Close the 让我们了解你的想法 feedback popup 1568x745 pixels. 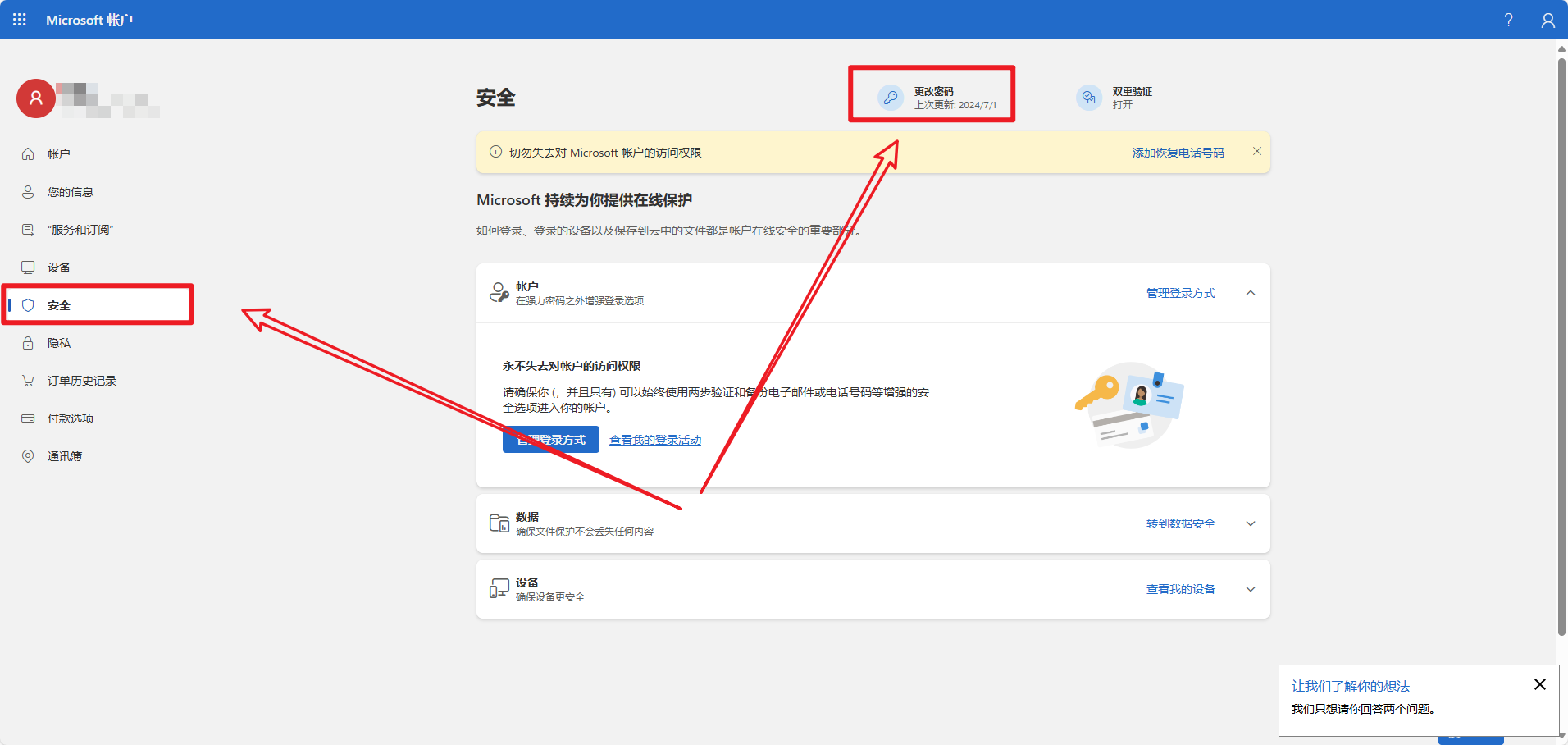tap(1539, 684)
